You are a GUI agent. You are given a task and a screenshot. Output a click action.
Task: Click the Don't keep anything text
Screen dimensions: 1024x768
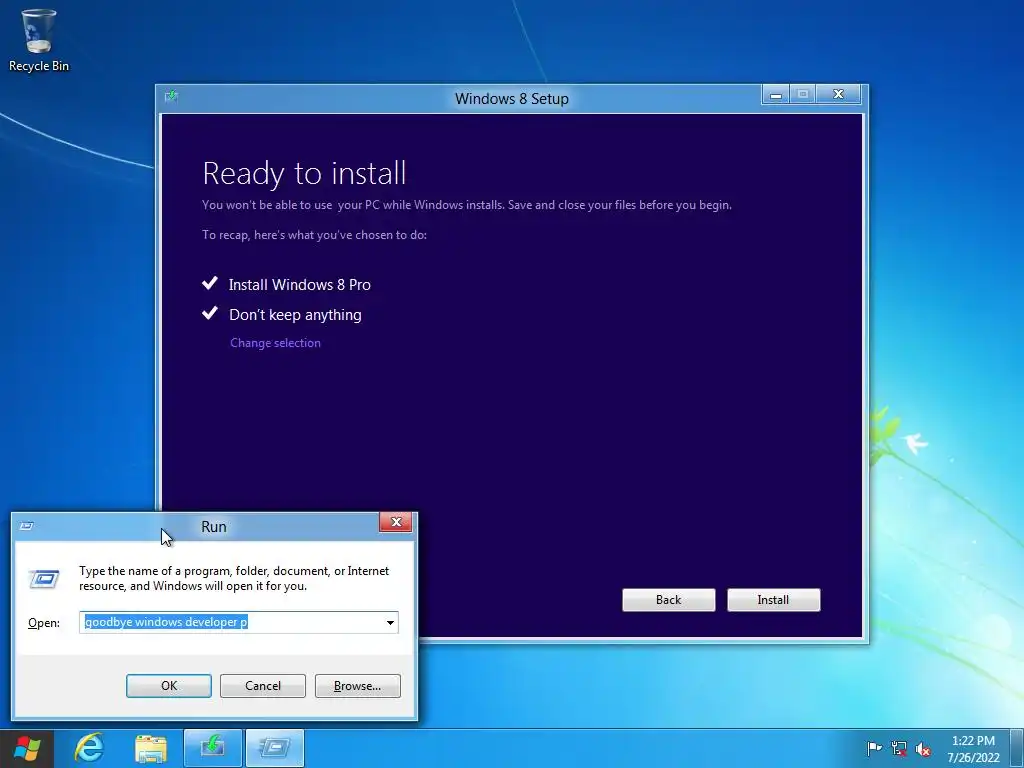295,315
